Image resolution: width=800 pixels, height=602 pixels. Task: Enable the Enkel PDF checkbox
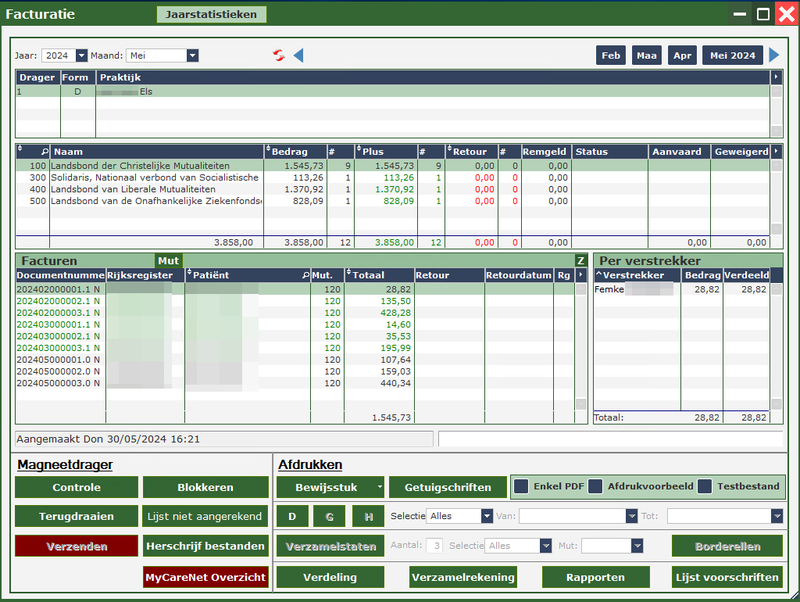[x=522, y=487]
